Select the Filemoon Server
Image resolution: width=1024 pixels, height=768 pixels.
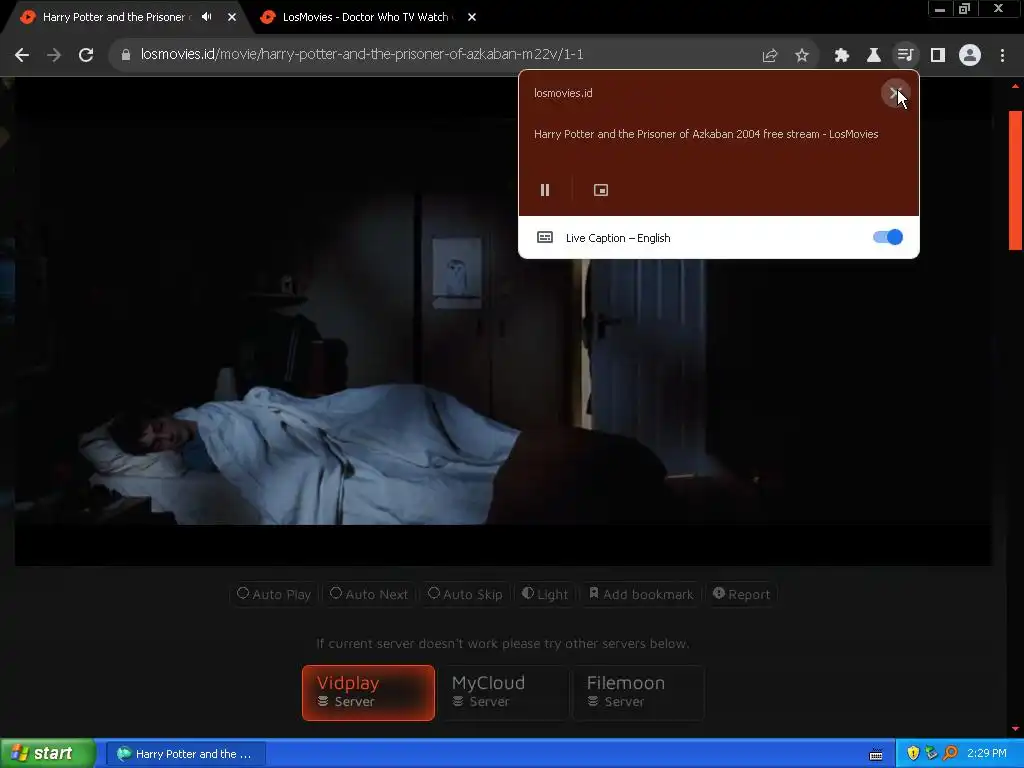638,693
